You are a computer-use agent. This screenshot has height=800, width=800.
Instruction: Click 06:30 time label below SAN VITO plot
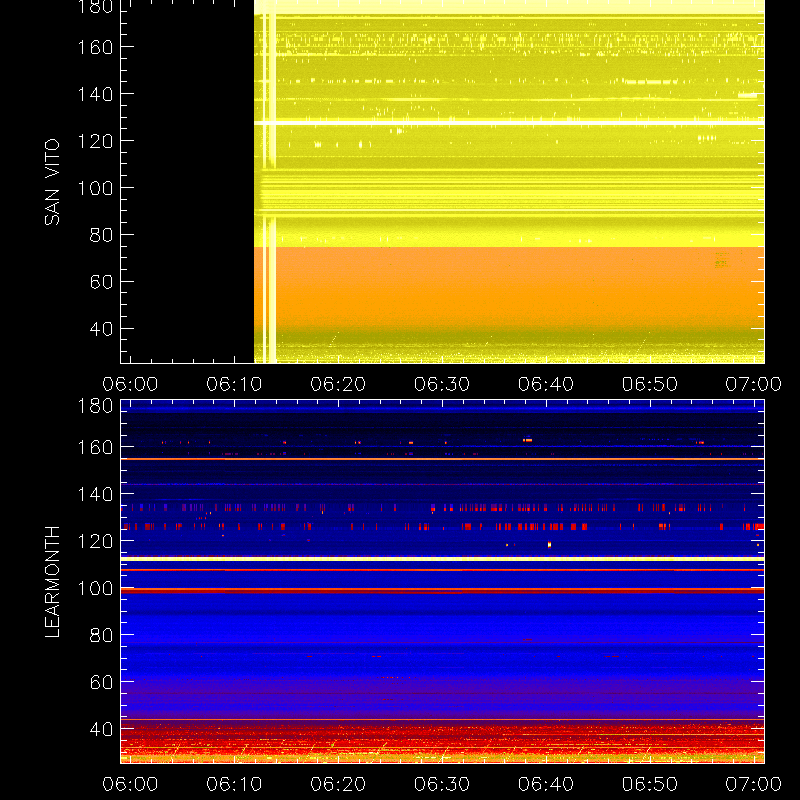[x=442, y=384]
